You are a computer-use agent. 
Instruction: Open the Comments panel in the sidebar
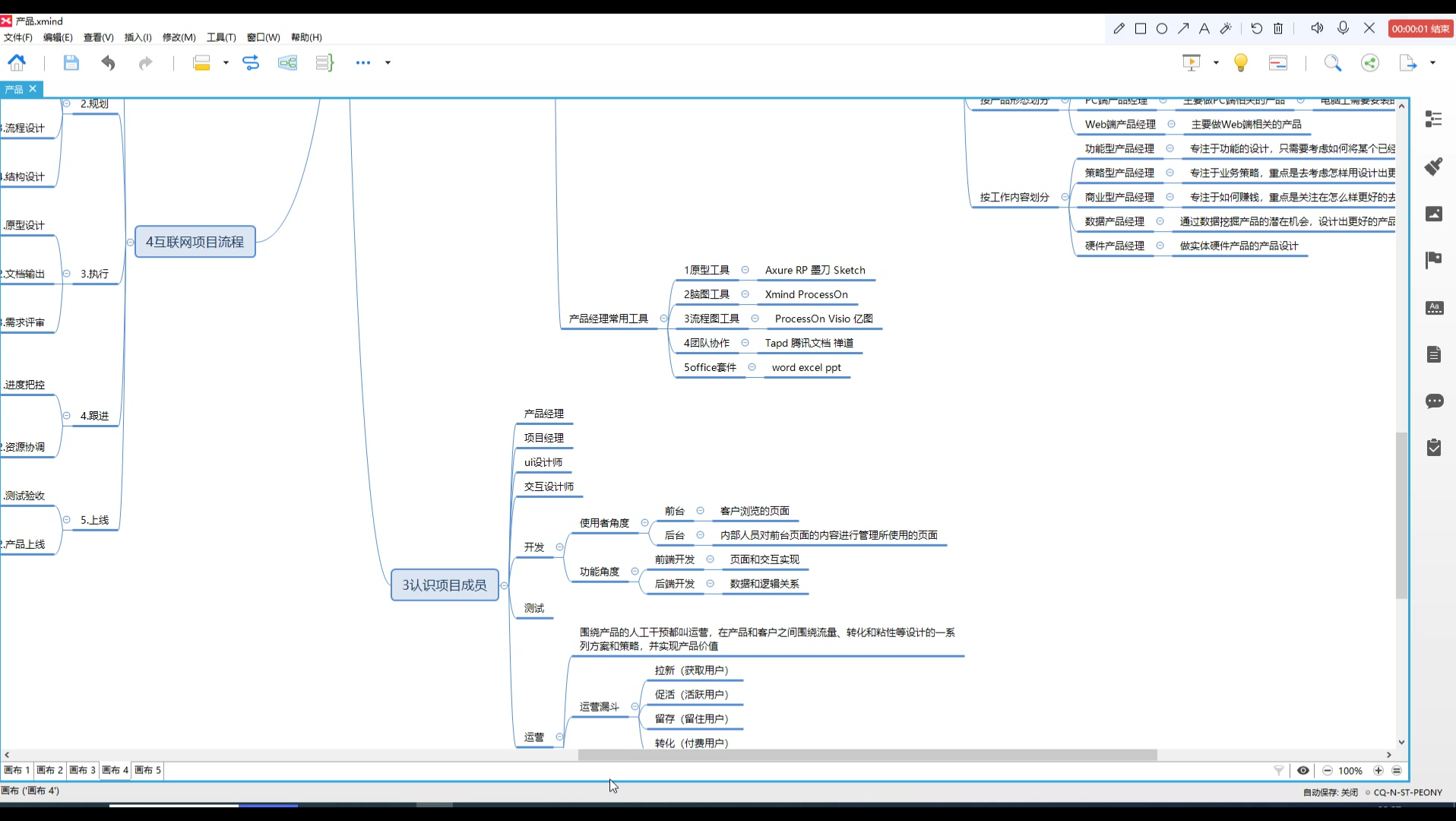[x=1434, y=401]
